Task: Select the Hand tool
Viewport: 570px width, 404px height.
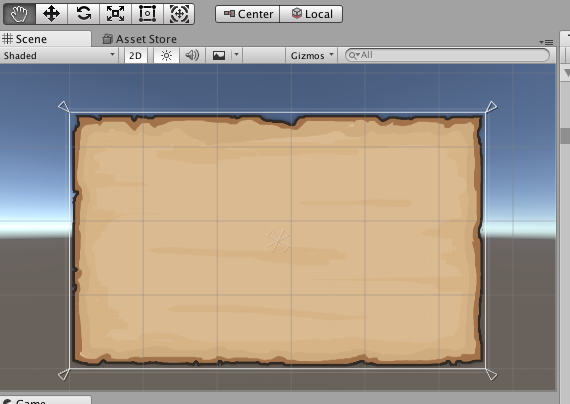Action: (19, 14)
